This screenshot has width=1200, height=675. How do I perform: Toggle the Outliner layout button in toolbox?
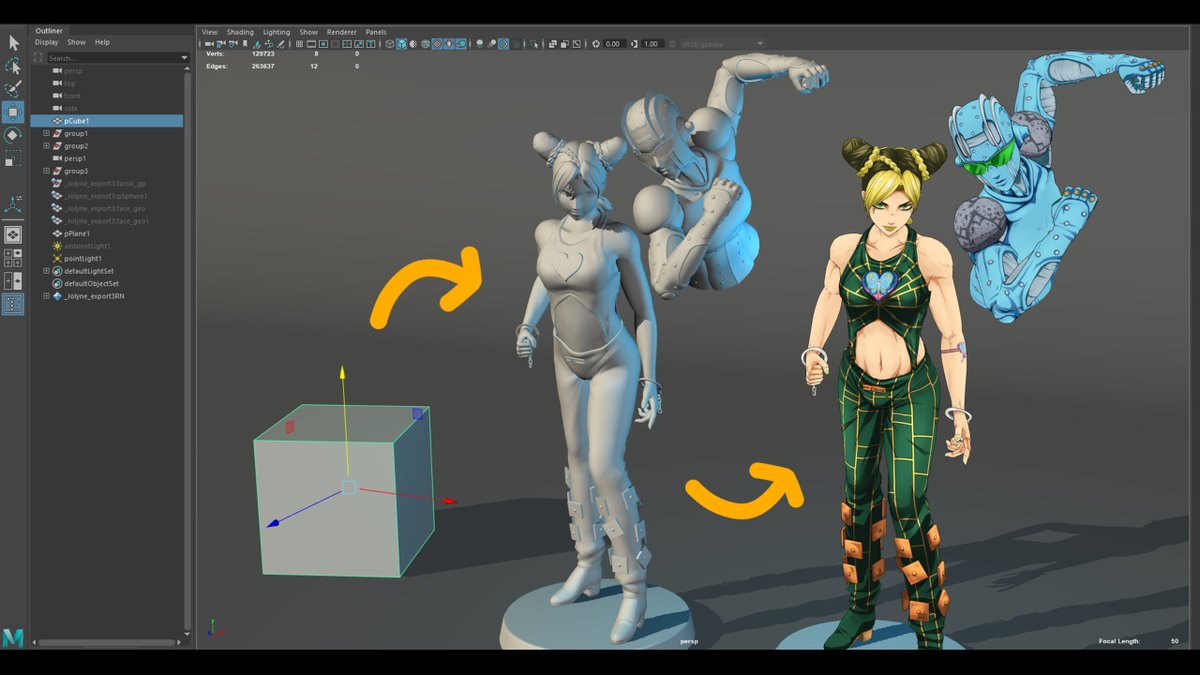click(x=13, y=304)
